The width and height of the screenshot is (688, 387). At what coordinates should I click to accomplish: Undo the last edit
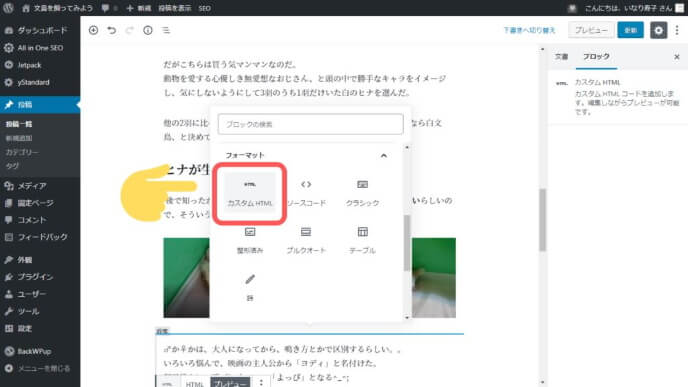(111, 30)
